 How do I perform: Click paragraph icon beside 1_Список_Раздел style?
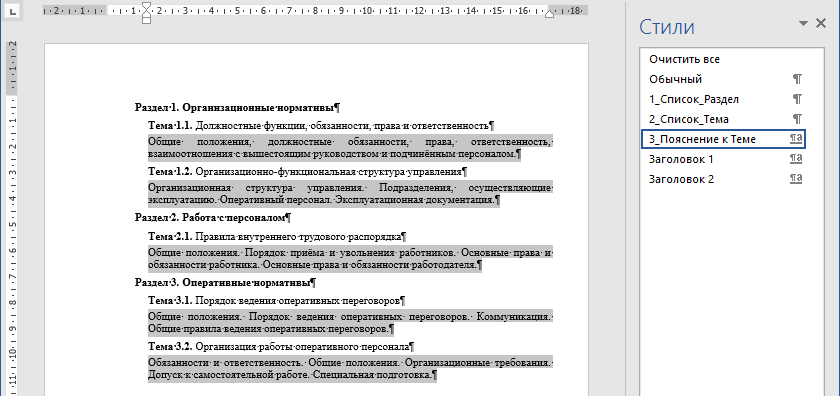(797, 99)
